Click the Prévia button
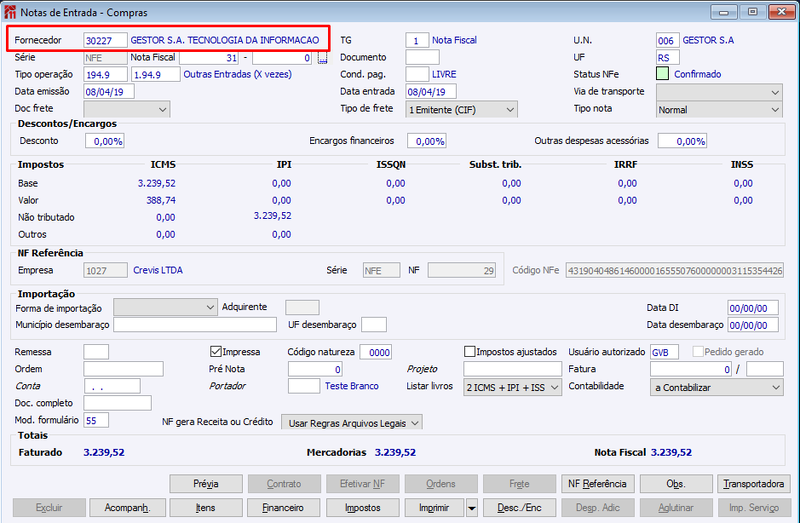 [x=206, y=484]
